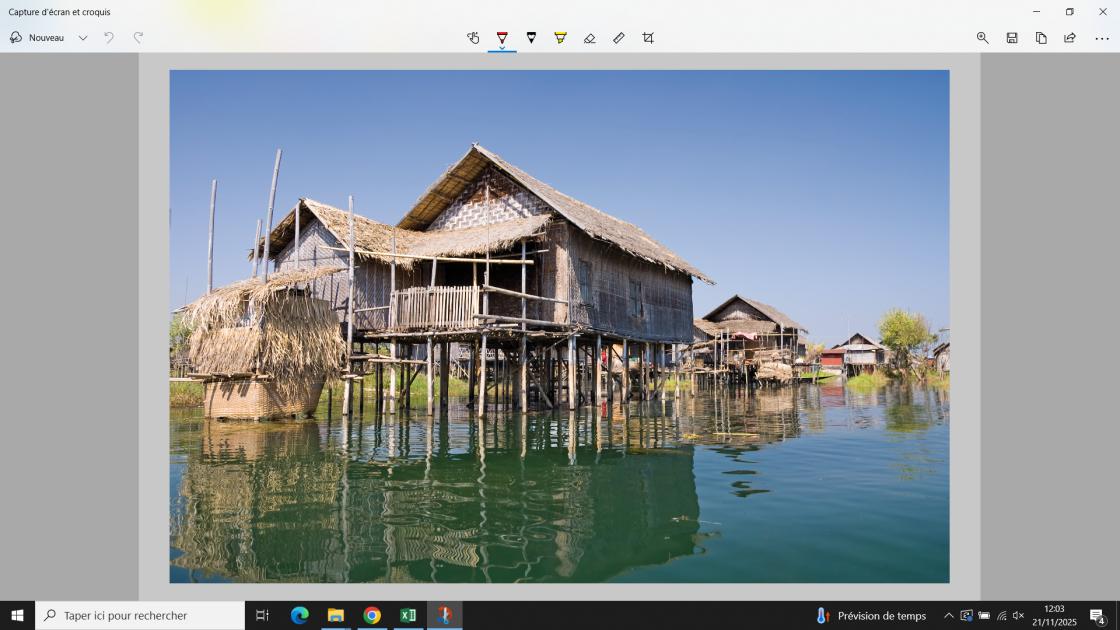The width and height of the screenshot is (1120, 630).
Task: Select the red ballpoint pen tool
Action: coord(502,36)
